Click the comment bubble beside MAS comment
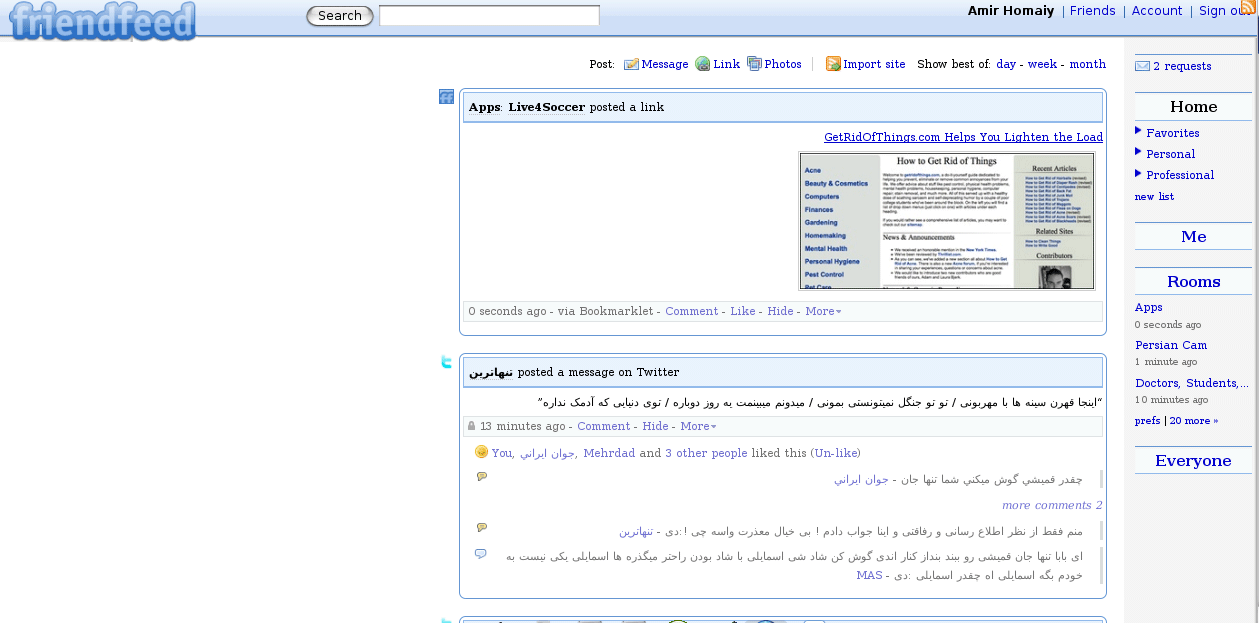Screen dimensions: 1259x623 click(481, 553)
